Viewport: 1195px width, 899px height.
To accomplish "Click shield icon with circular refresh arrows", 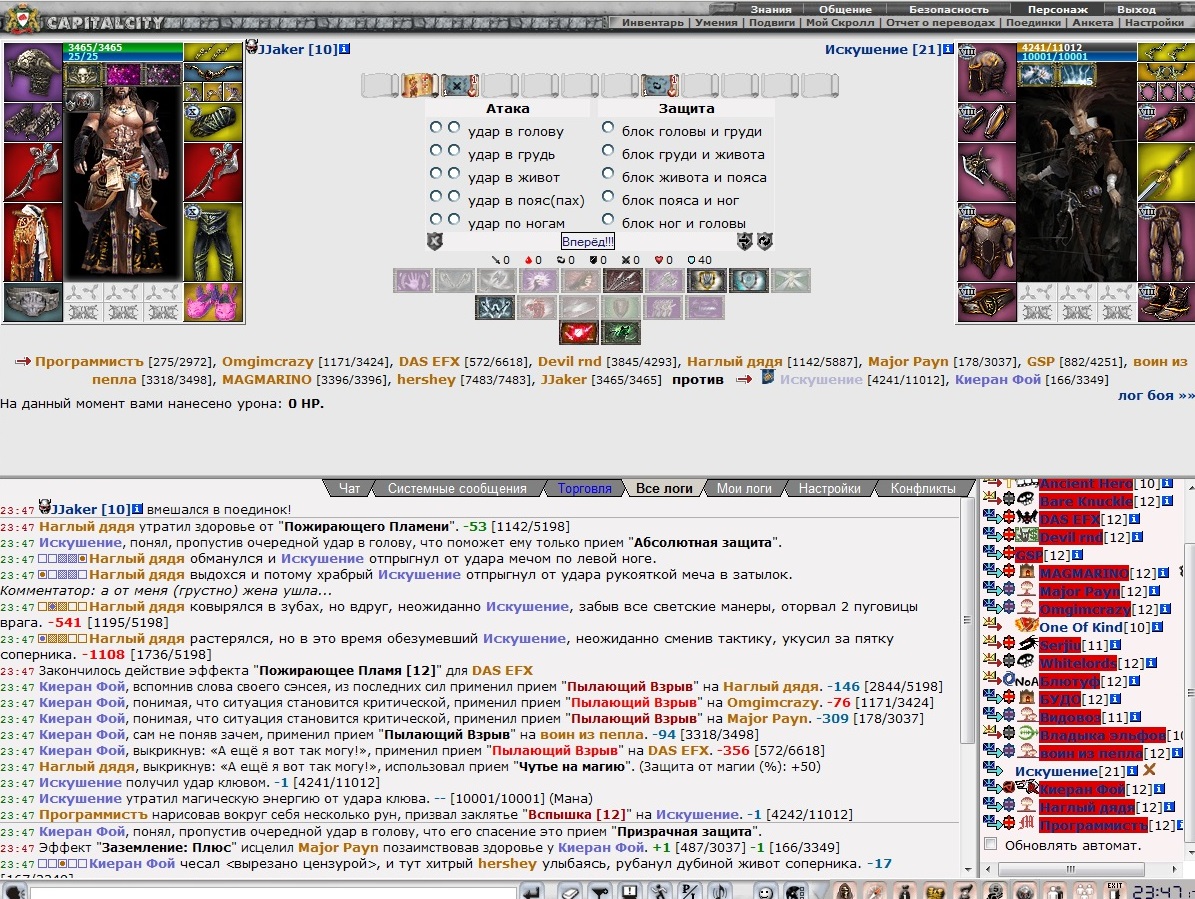I will click(x=764, y=242).
